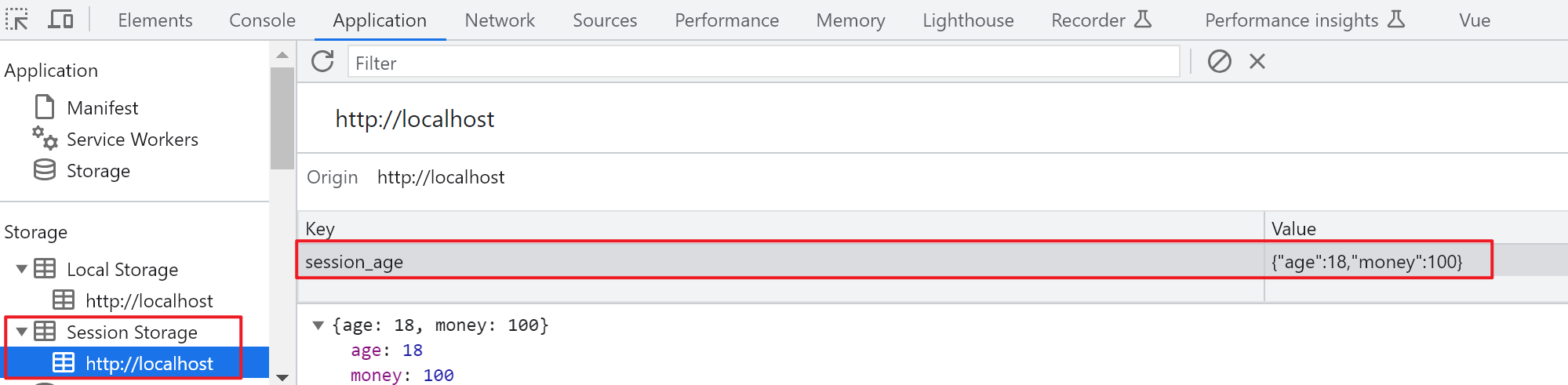Toggle the device toolbar icon
1568x385 pixels.
pyautogui.click(x=60, y=20)
